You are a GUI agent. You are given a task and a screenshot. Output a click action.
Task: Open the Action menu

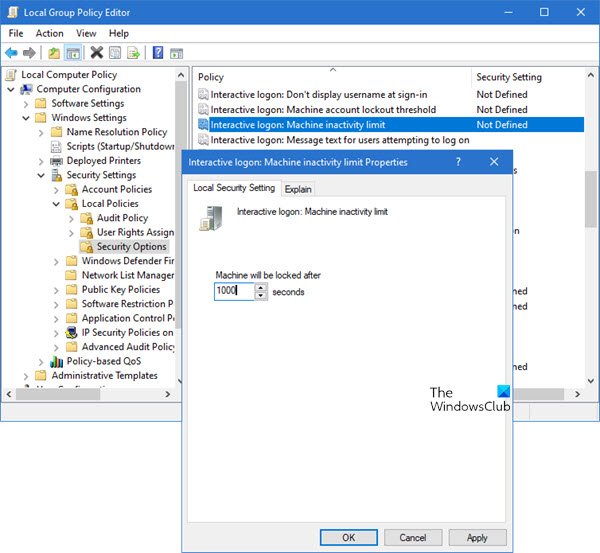point(49,33)
